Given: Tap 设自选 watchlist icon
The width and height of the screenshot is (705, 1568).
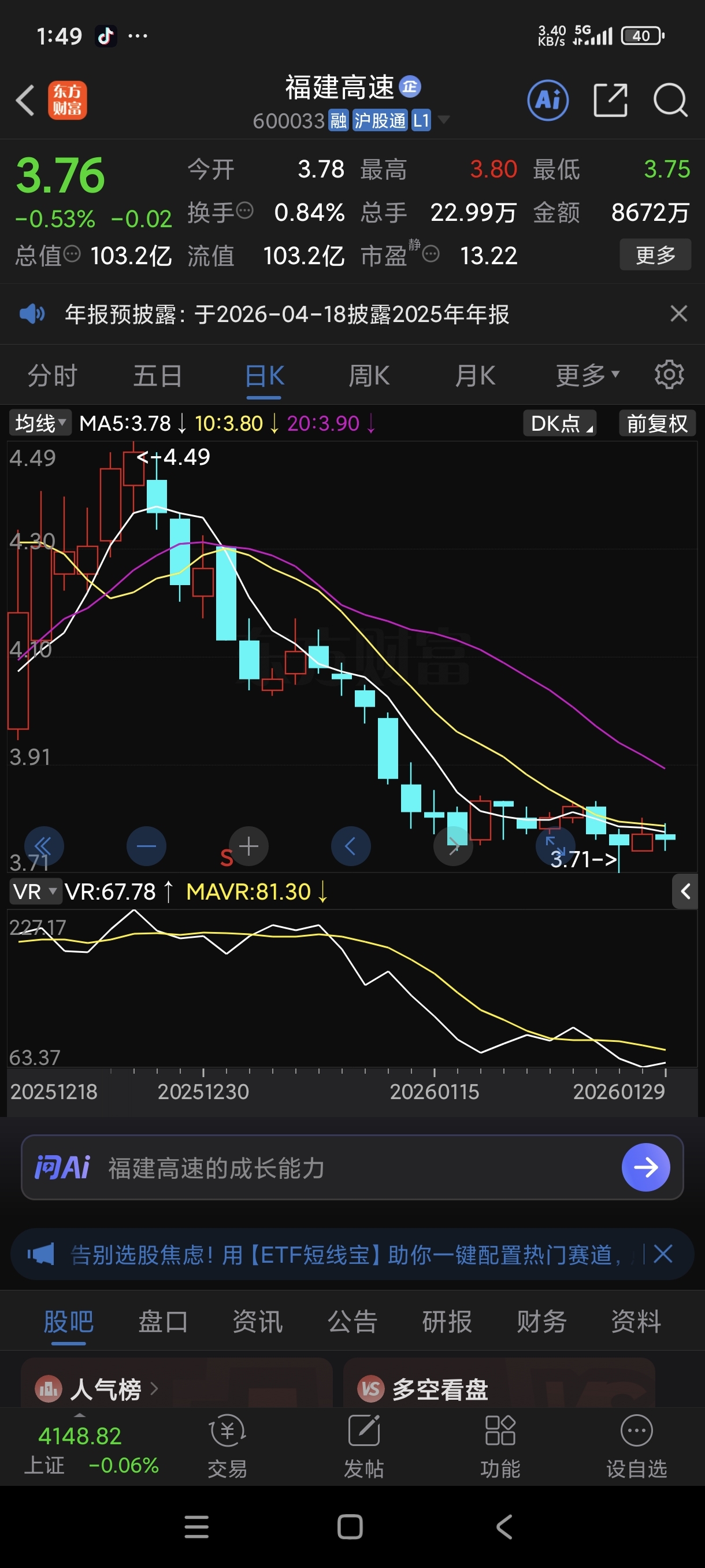Looking at the screenshot, I should (636, 1446).
